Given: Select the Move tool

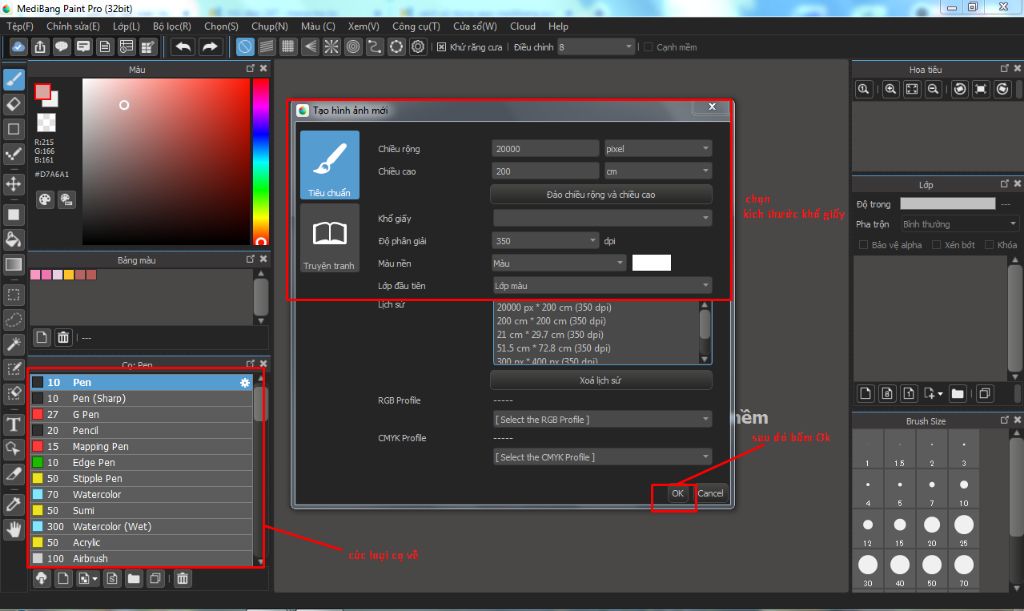Looking at the screenshot, I should [x=14, y=183].
